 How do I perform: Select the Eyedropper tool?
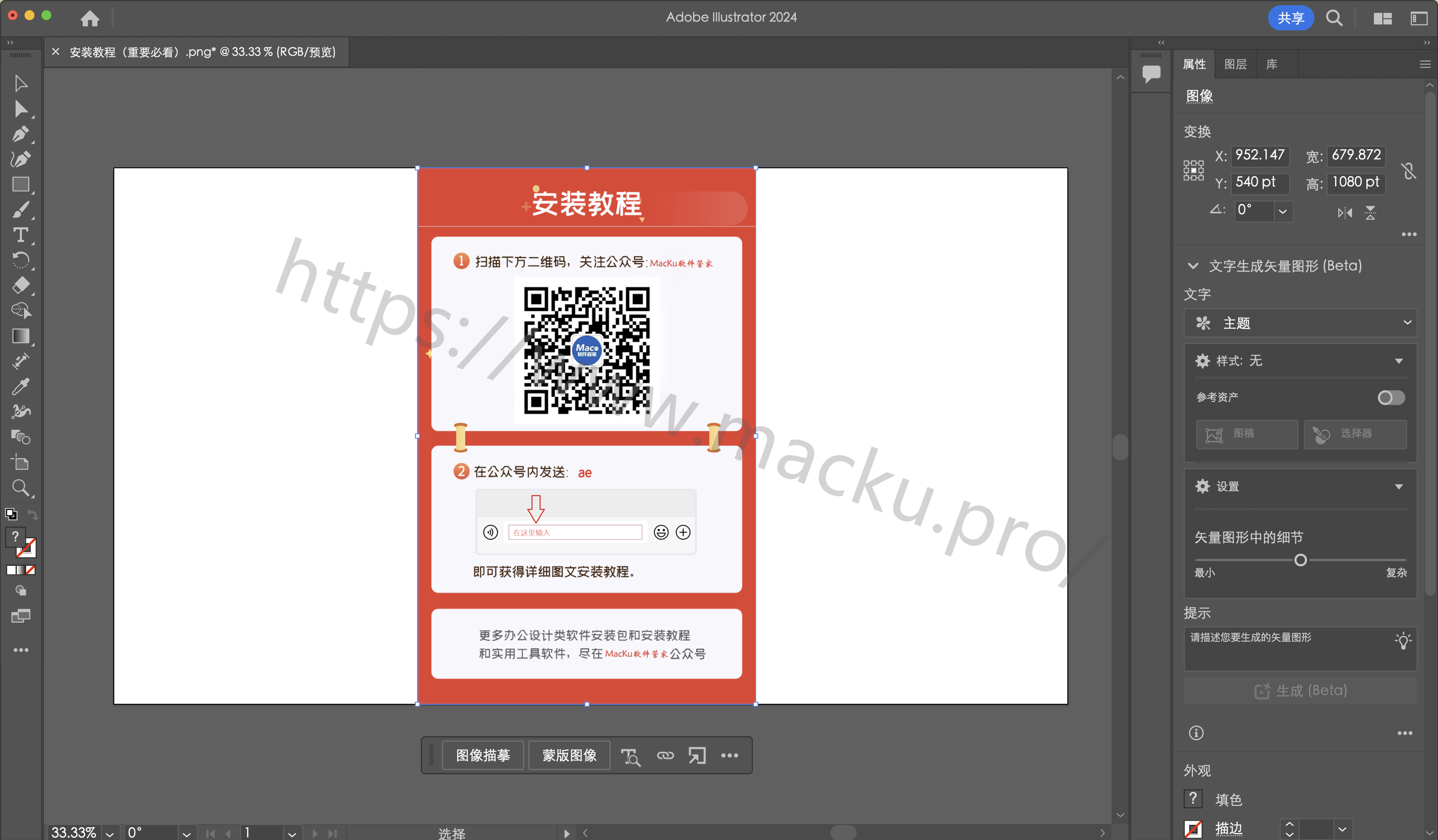21,386
